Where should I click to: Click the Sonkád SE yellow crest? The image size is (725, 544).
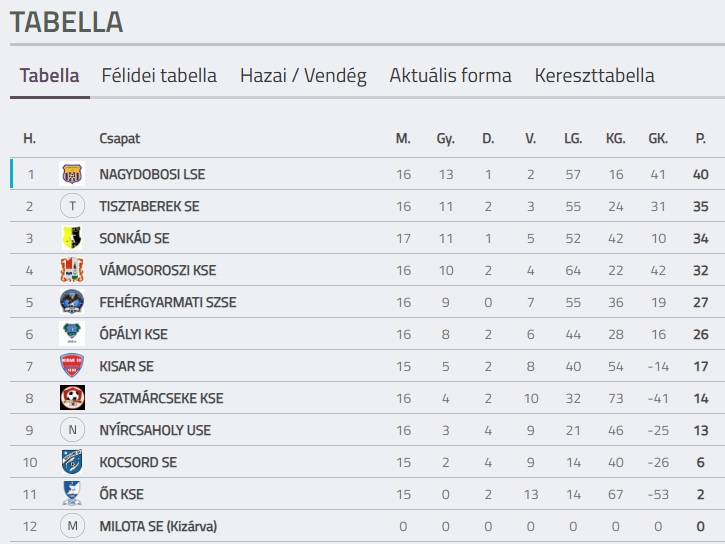pyautogui.click(x=72, y=238)
